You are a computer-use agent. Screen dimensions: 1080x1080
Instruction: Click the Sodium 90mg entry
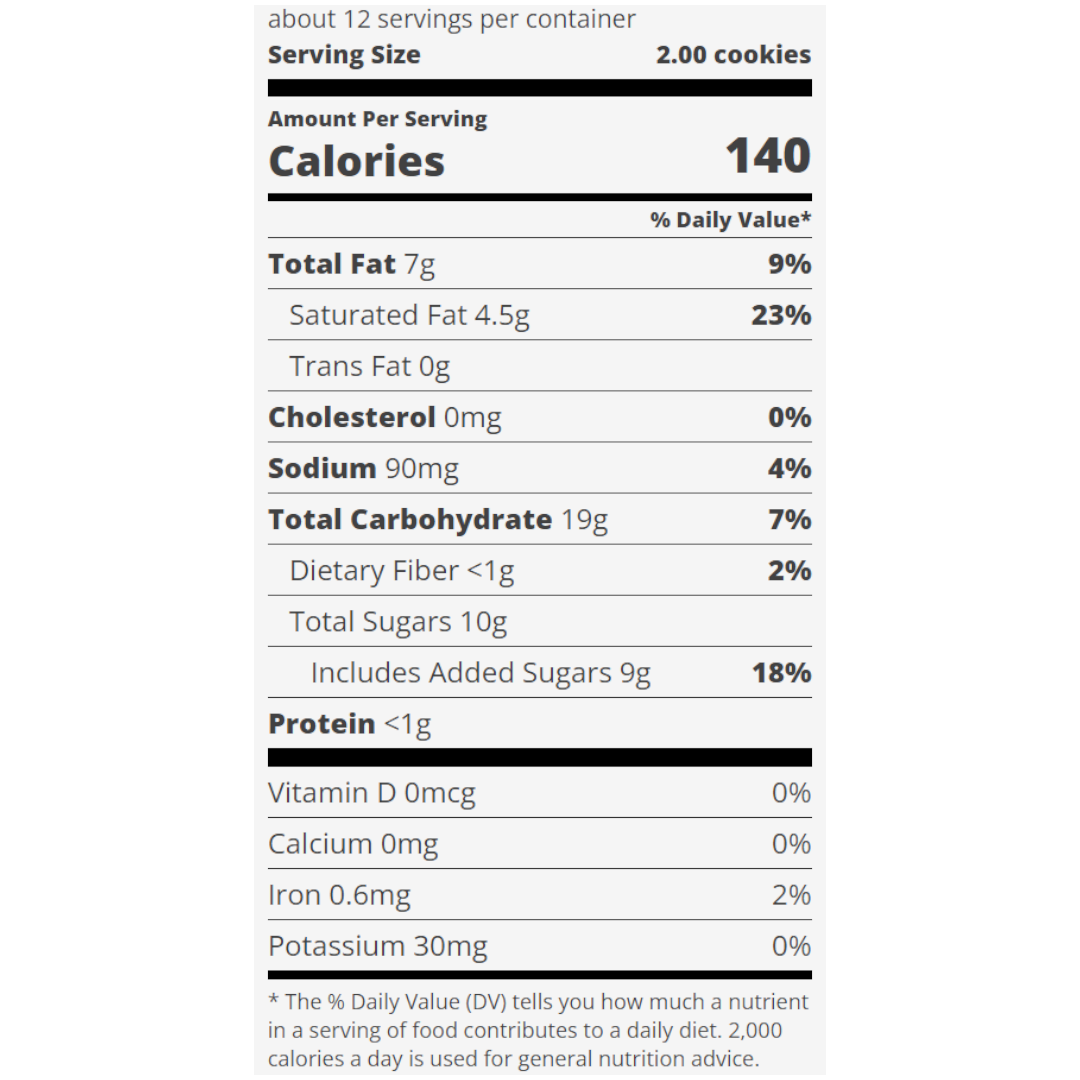[x=363, y=468]
